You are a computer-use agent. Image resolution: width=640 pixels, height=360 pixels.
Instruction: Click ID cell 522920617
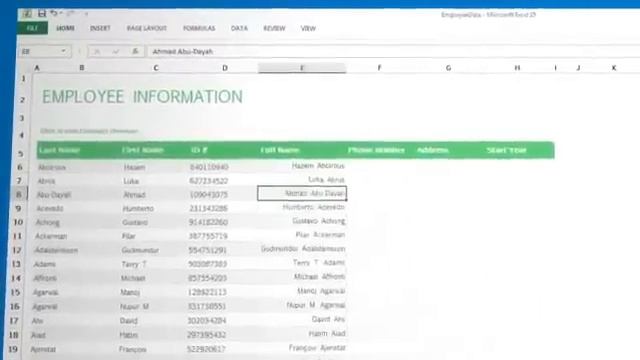206,349
